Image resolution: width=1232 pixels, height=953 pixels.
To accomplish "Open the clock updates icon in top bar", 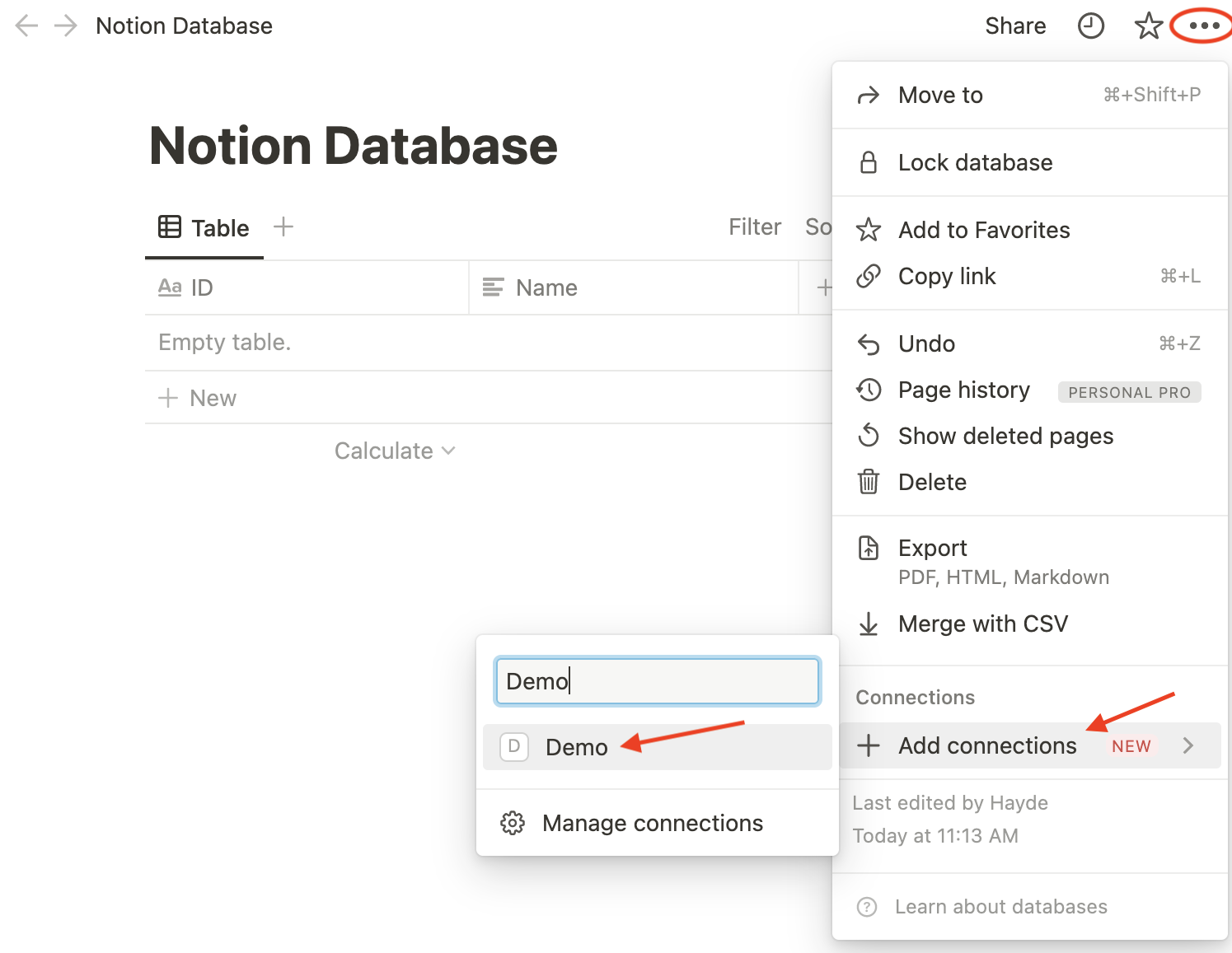I will coord(1091,26).
